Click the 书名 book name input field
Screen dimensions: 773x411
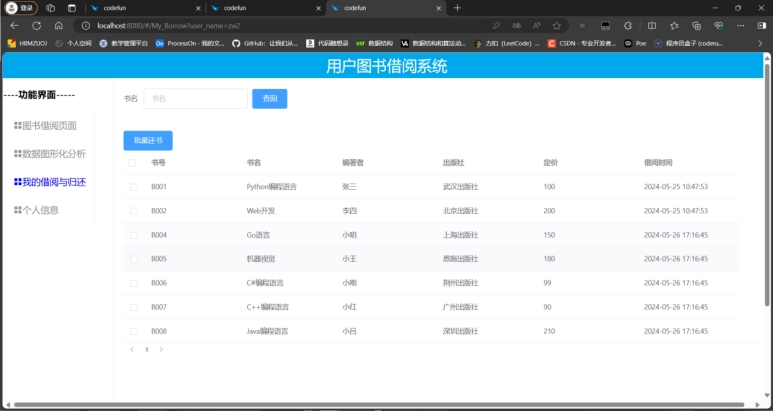(195, 99)
